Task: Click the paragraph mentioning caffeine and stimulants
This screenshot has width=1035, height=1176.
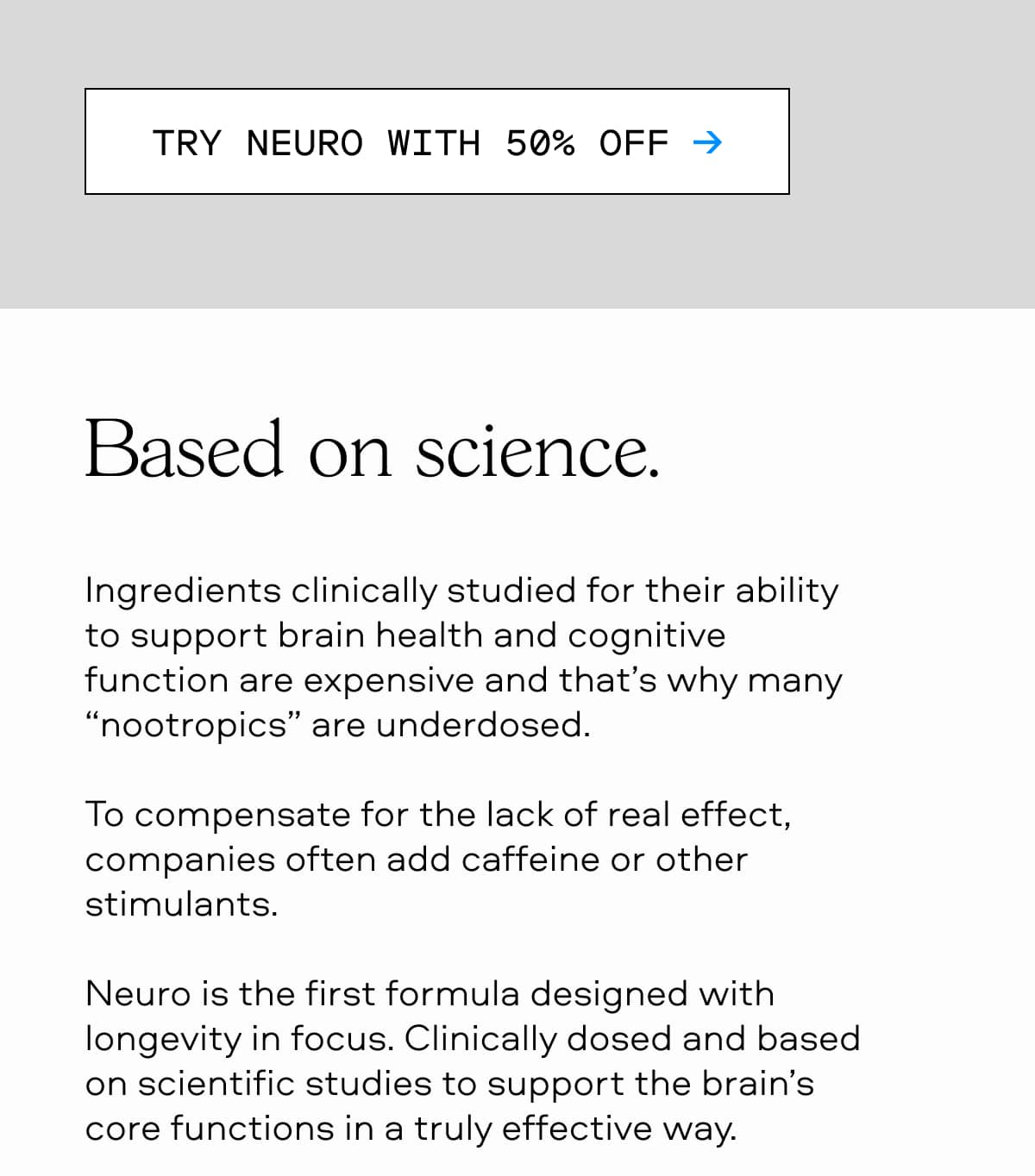Action: (x=440, y=858)
